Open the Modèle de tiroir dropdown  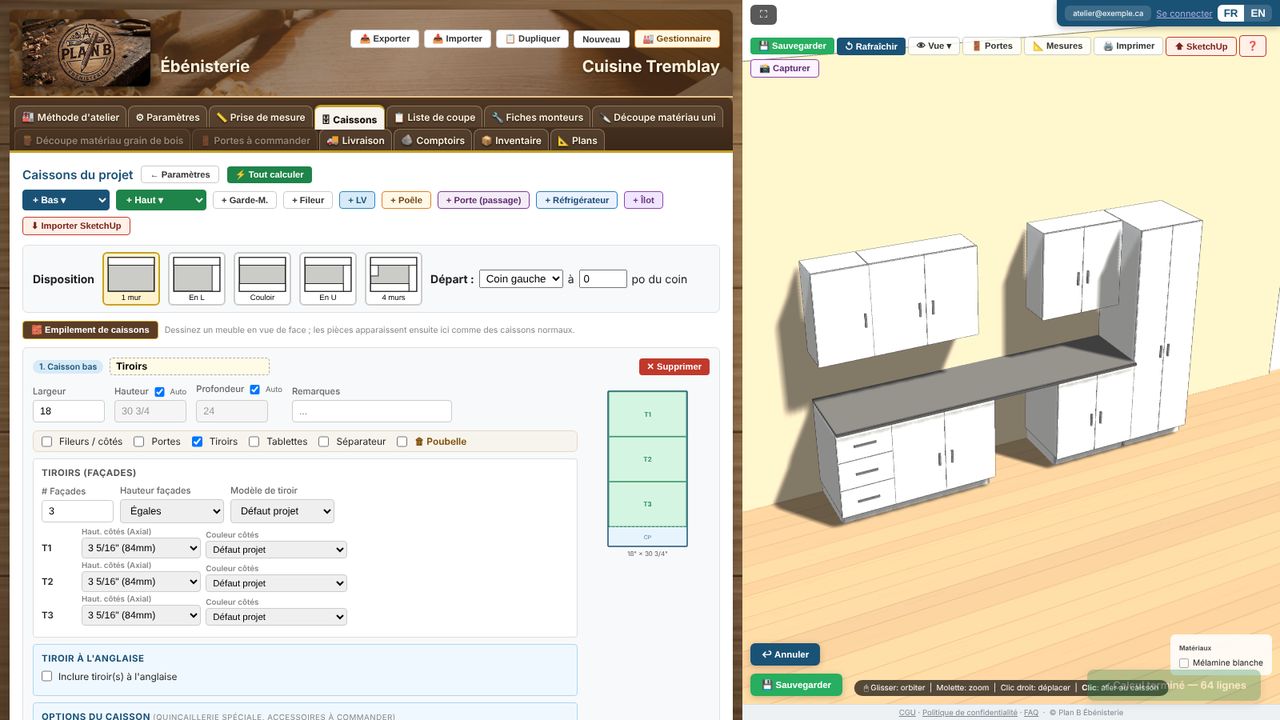click(282, 511)
